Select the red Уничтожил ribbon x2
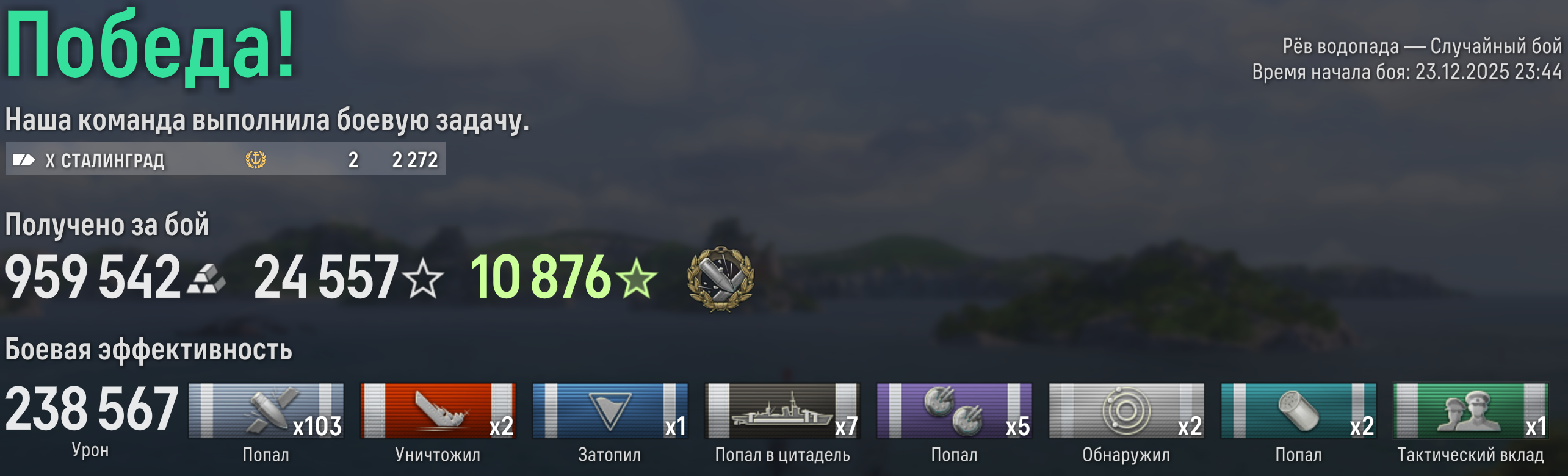 [x=438, y=411]
